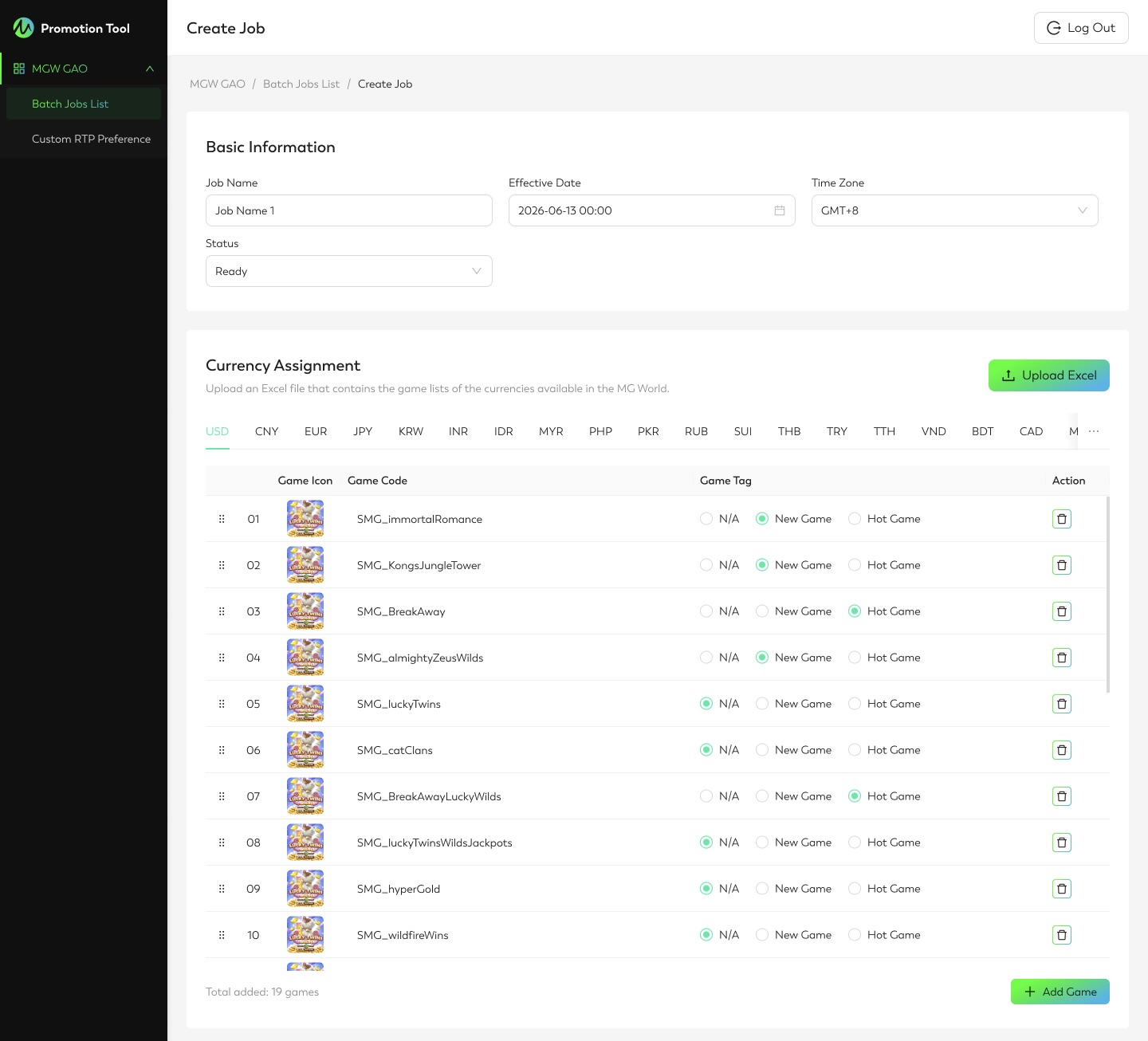Screen dimensions: 1148x1041
Task: Mark SMG_hyperGold as New Game
Action: (762, 889)
